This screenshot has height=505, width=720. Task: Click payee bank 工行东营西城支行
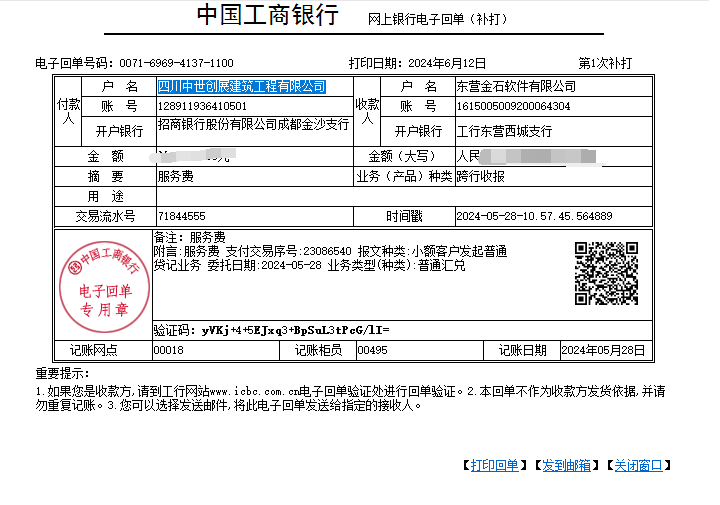[504, 131]
